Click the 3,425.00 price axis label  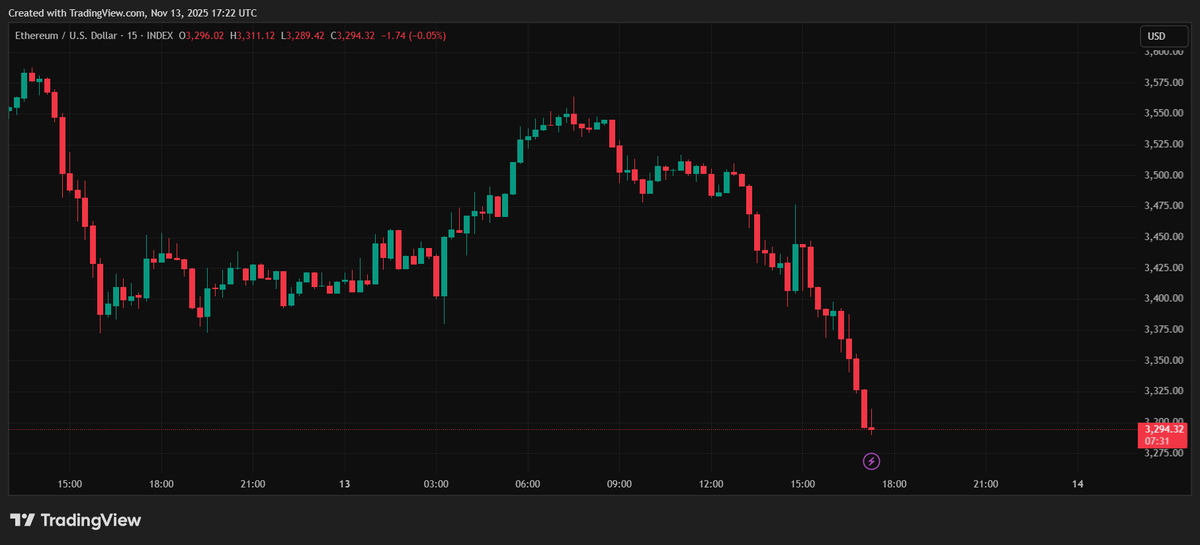point(1165,267)
